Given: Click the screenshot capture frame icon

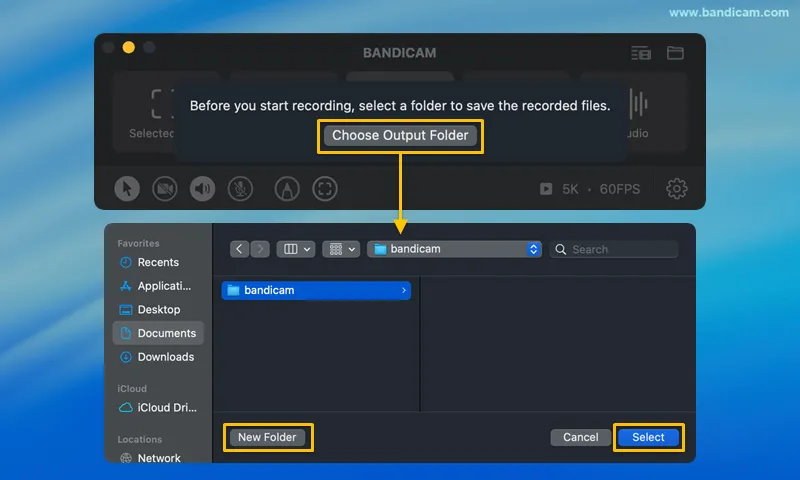Looking at the screenshot, I should tap(325, 189).
